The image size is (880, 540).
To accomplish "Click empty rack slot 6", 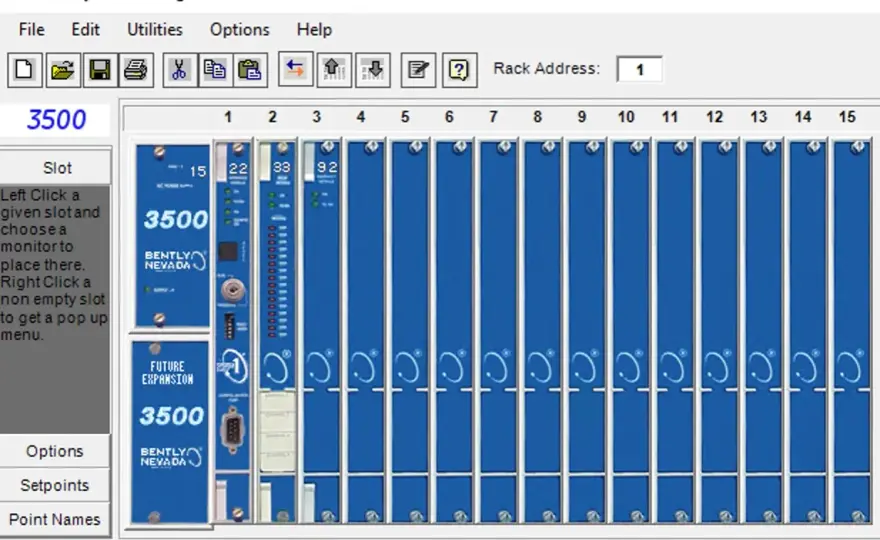I will click(454, 331).
